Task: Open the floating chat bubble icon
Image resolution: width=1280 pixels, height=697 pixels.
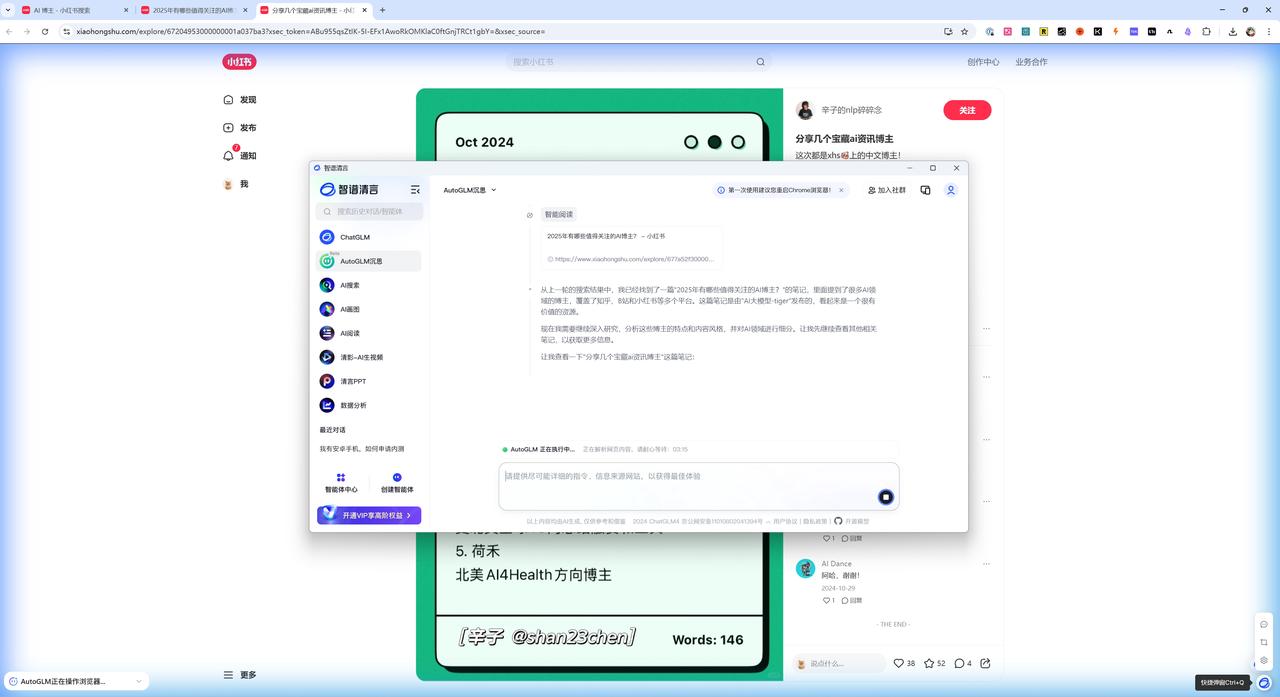Action: tap(1264, 624)
